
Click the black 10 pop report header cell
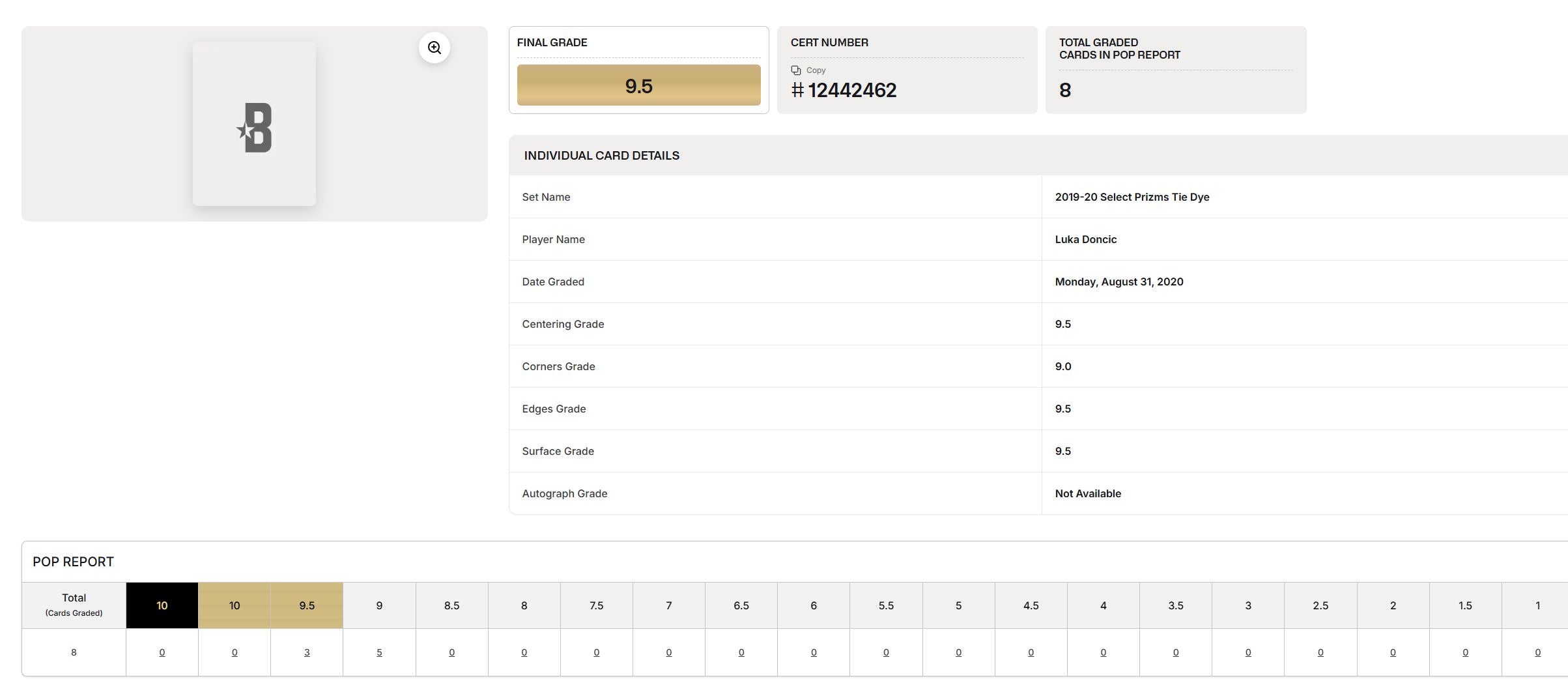point(162,605)
